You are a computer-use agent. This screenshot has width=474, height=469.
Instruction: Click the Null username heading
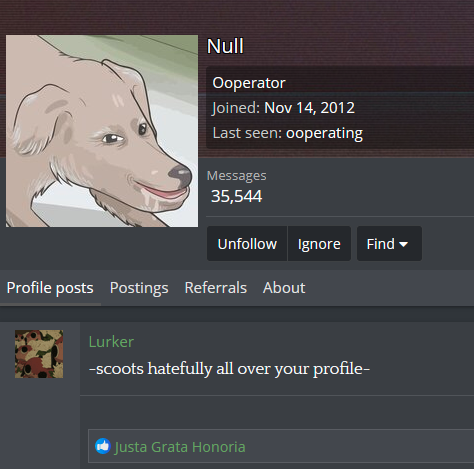(x=225, y=46)
